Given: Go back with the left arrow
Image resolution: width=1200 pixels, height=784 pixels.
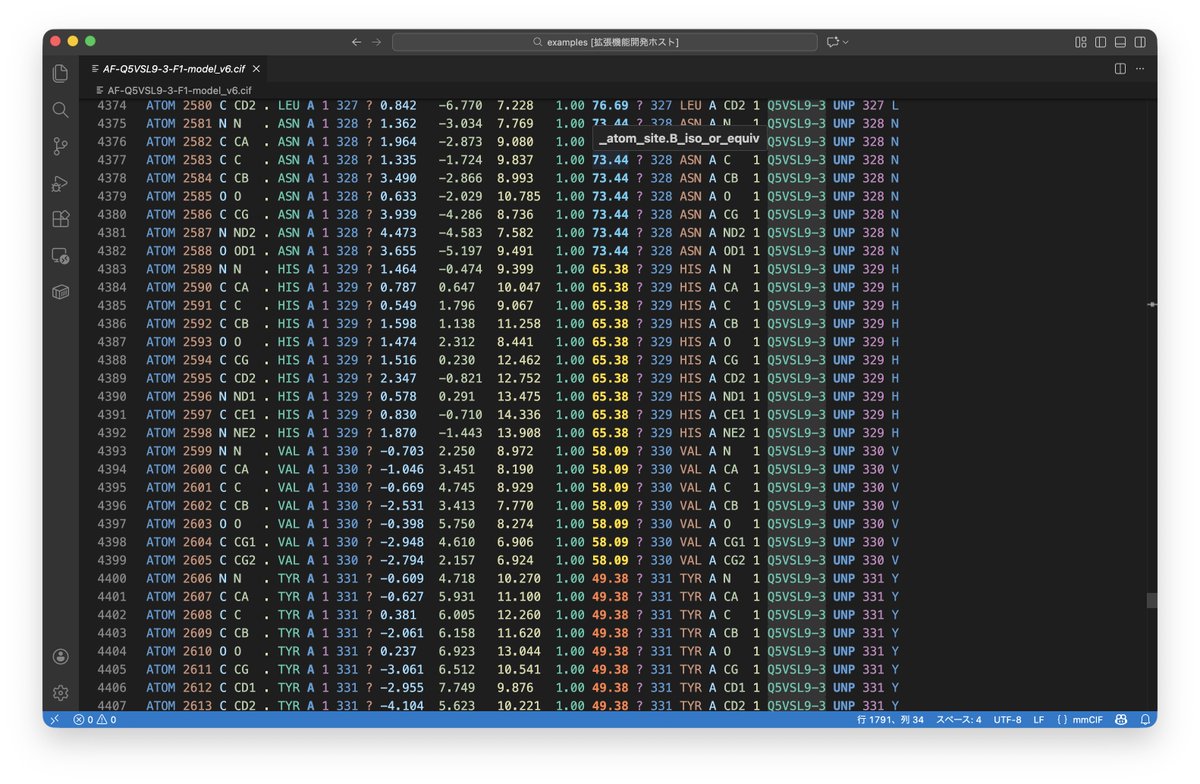Looking at the screenshot, I should pyautogui.click(x=356, y=42).
